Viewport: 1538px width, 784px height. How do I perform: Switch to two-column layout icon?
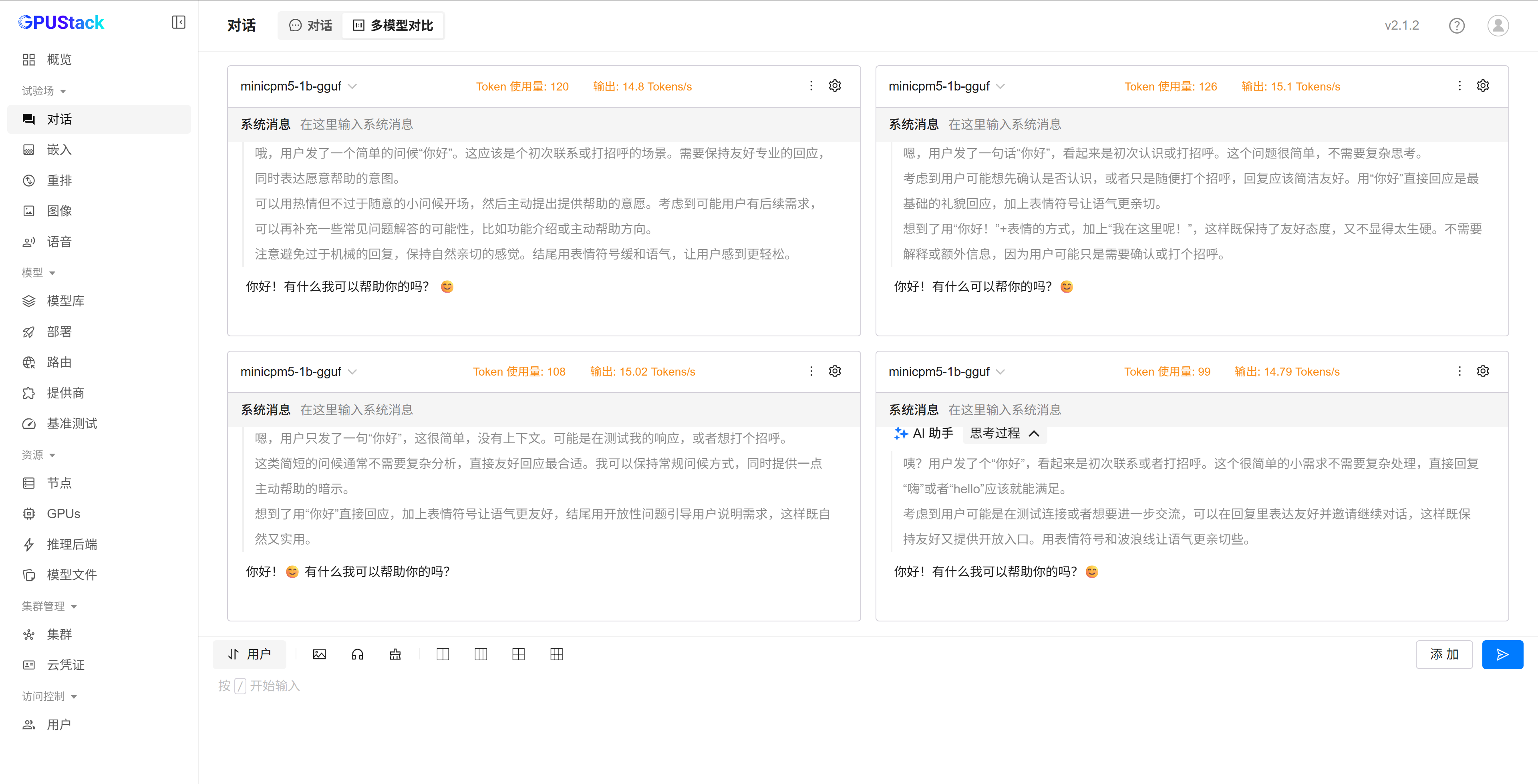[x=443, y=654]
